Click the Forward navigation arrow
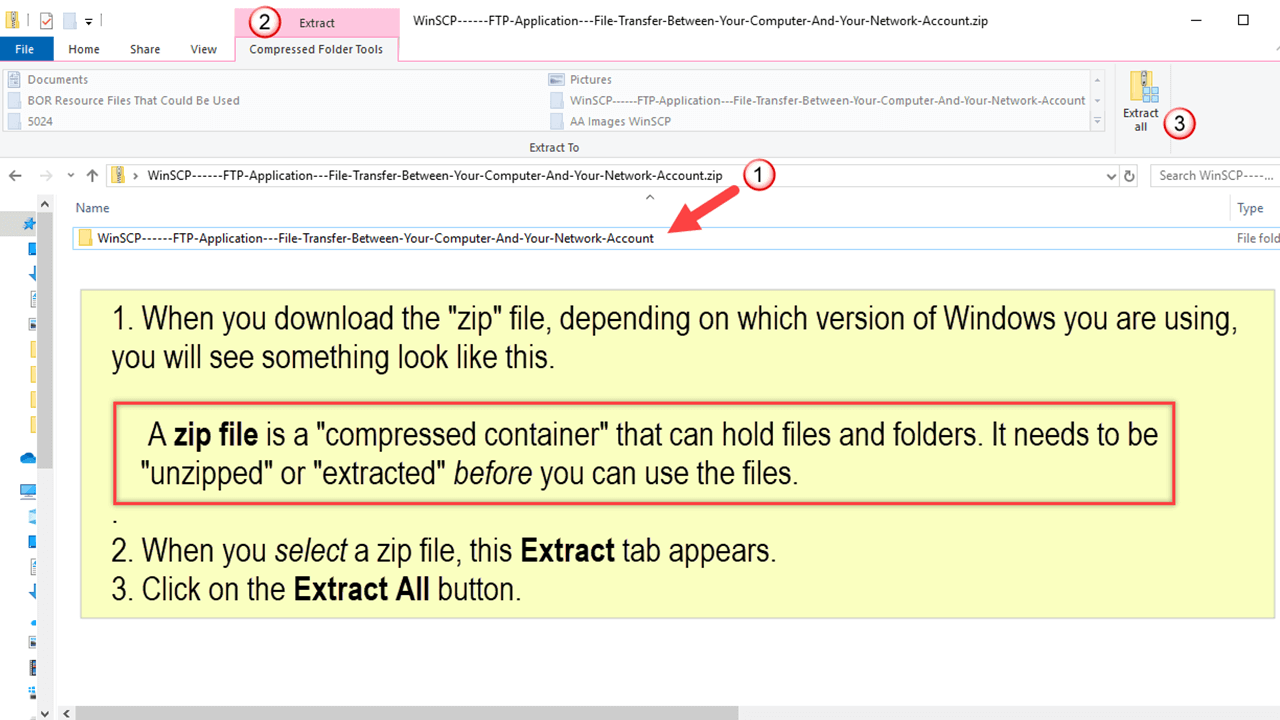Screen dimensions: 1280x720 coord(45,176)
